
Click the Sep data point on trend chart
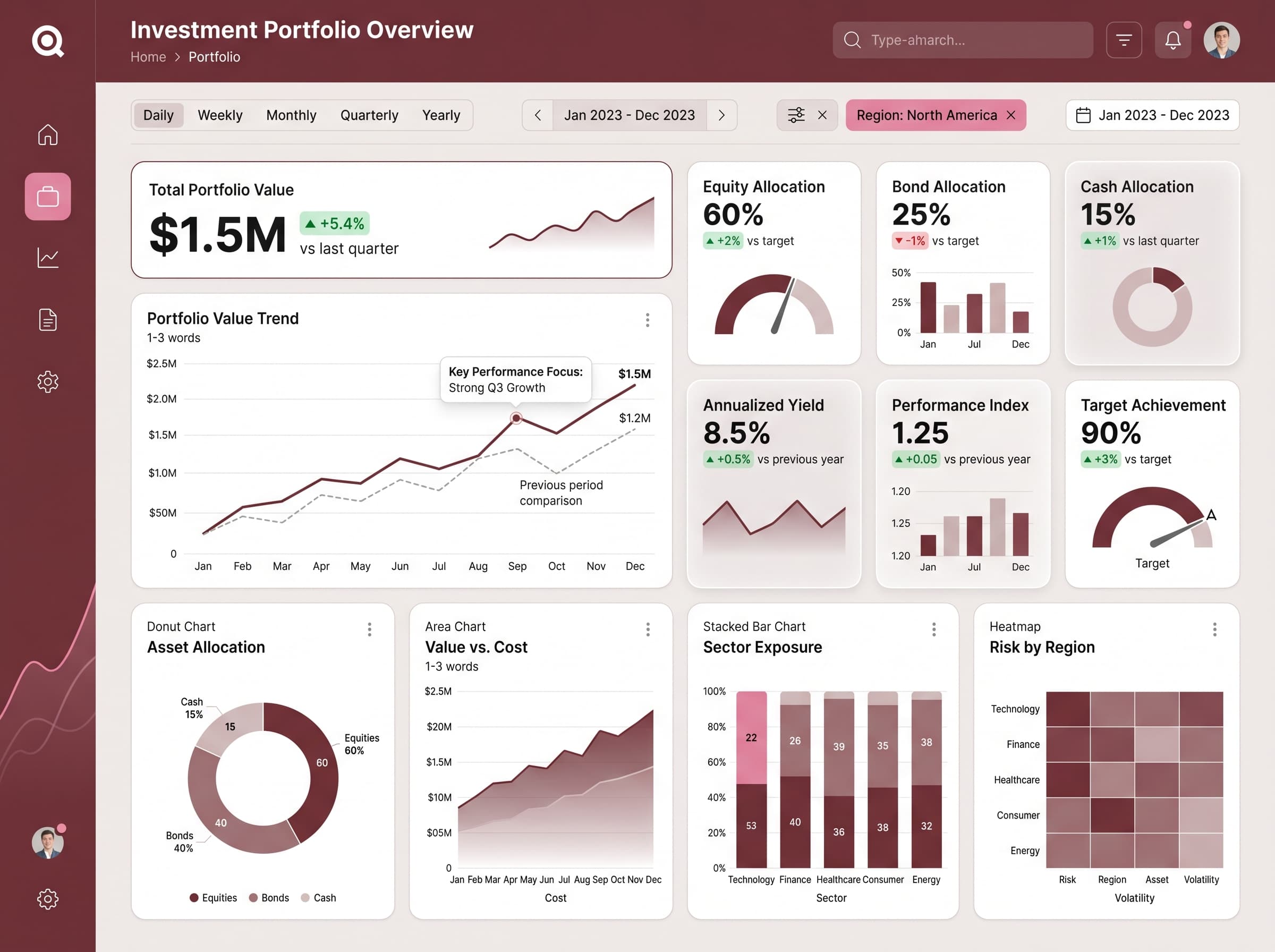coord(516,418)
